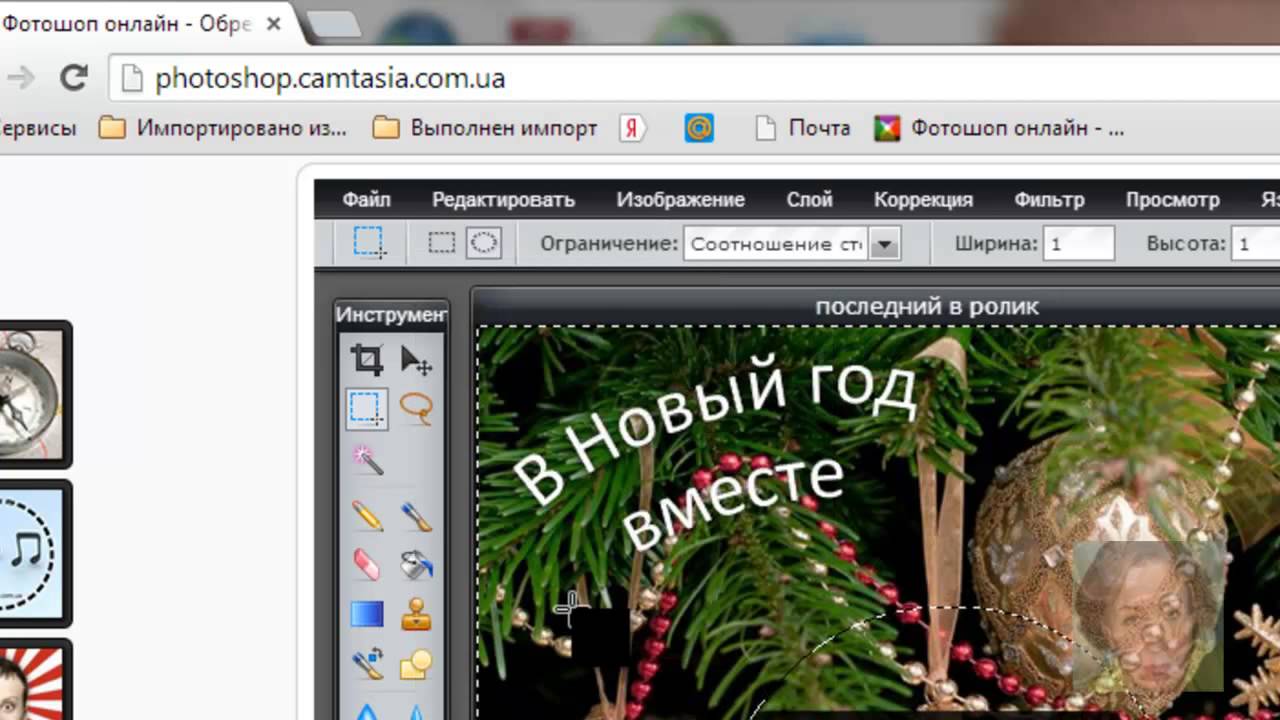Viewport: 1280px width, 720px height.
Task: Click the woman's portrait layer on canvas
Action: click(x=1148, y=616)
